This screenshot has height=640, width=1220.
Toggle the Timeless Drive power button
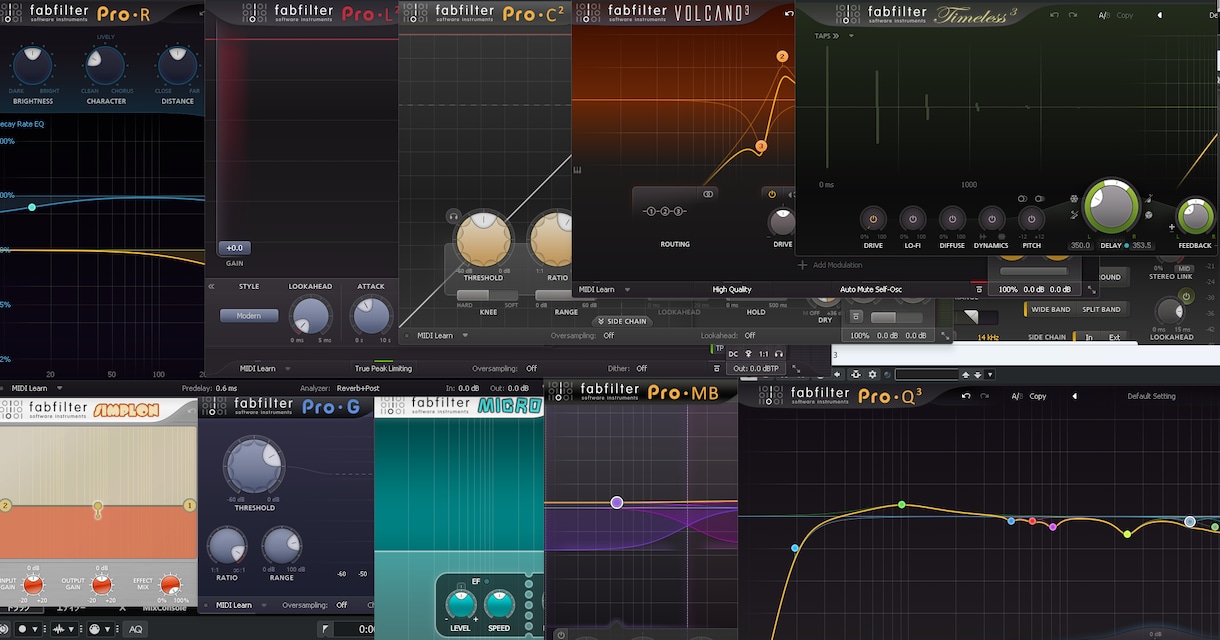pos(873,219)
